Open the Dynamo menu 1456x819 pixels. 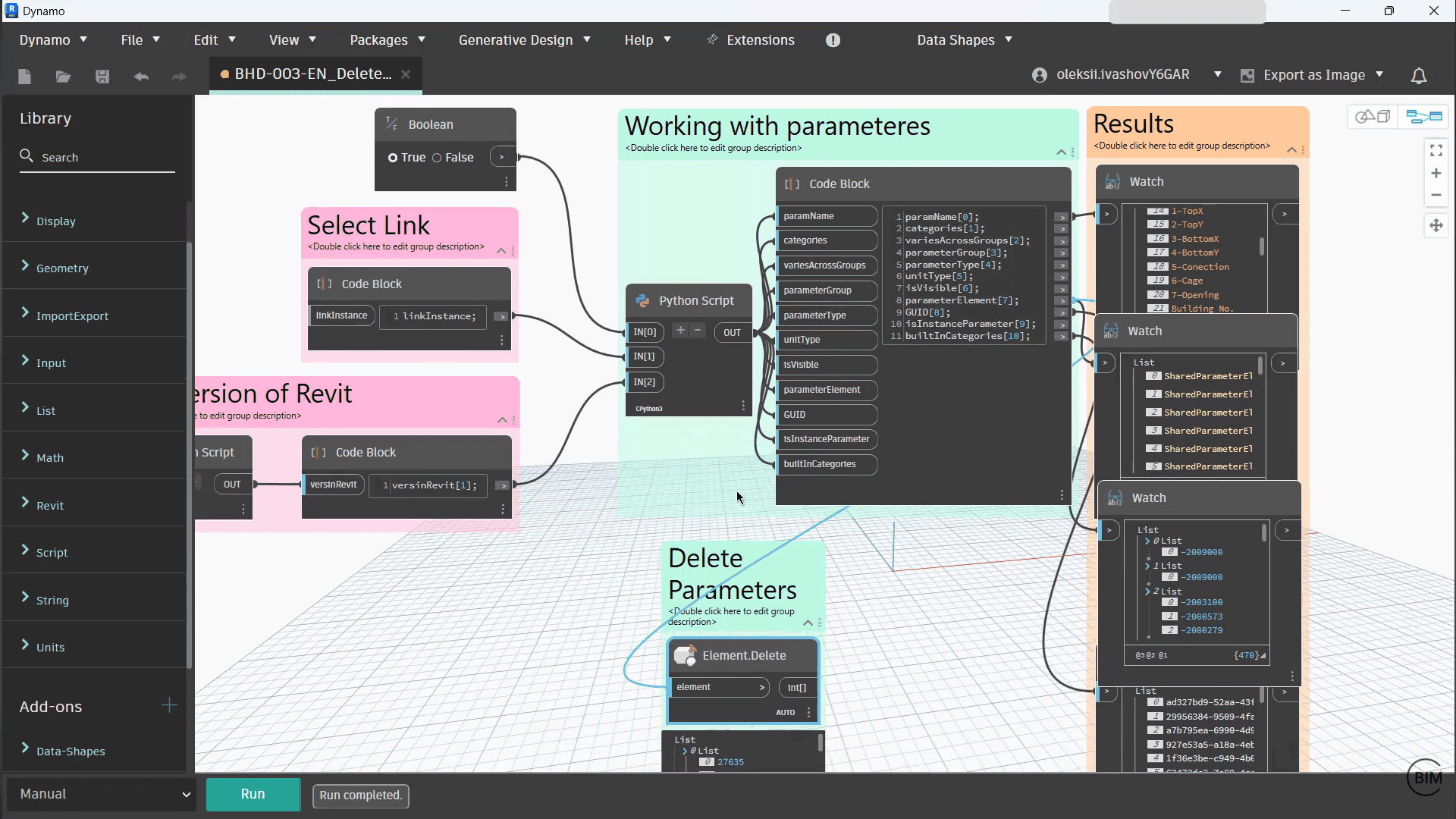click(53, 40)
